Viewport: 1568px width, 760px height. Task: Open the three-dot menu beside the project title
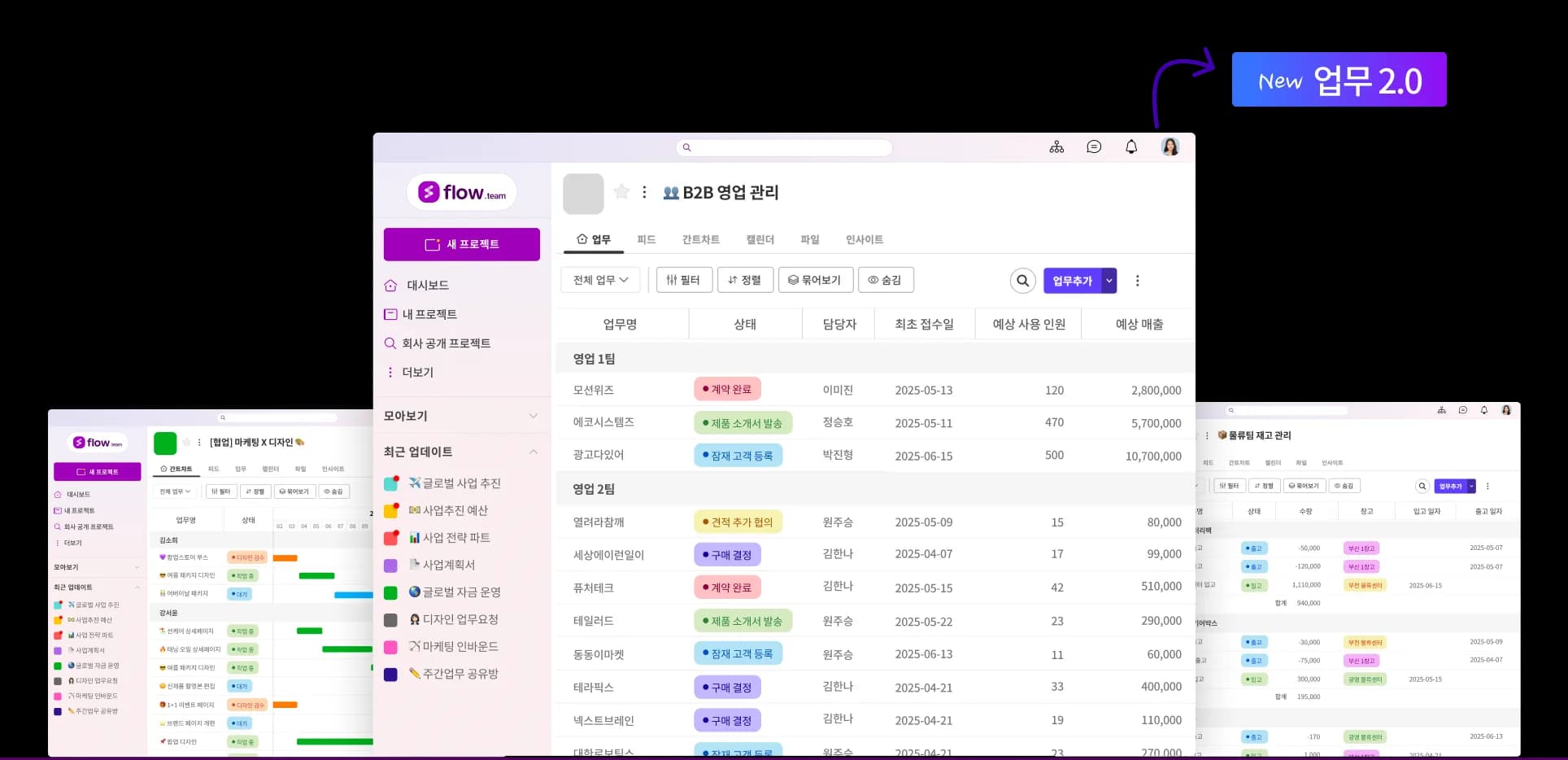click(644, 192)
